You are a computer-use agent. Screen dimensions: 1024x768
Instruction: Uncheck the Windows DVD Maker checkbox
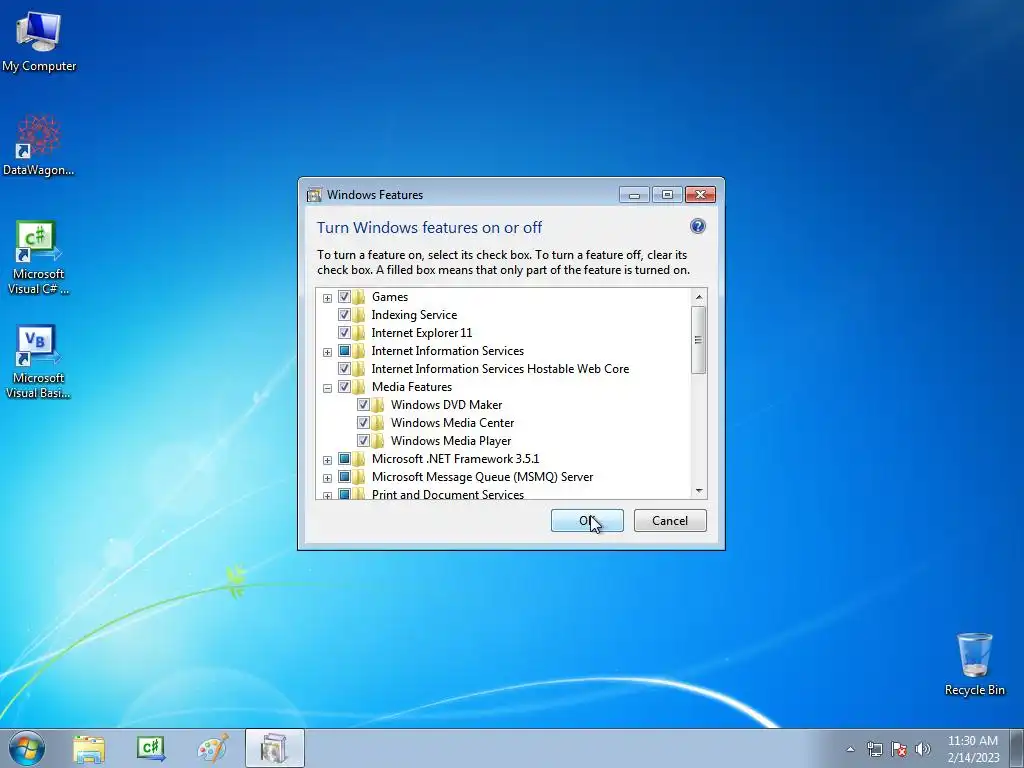pos(363,405)
